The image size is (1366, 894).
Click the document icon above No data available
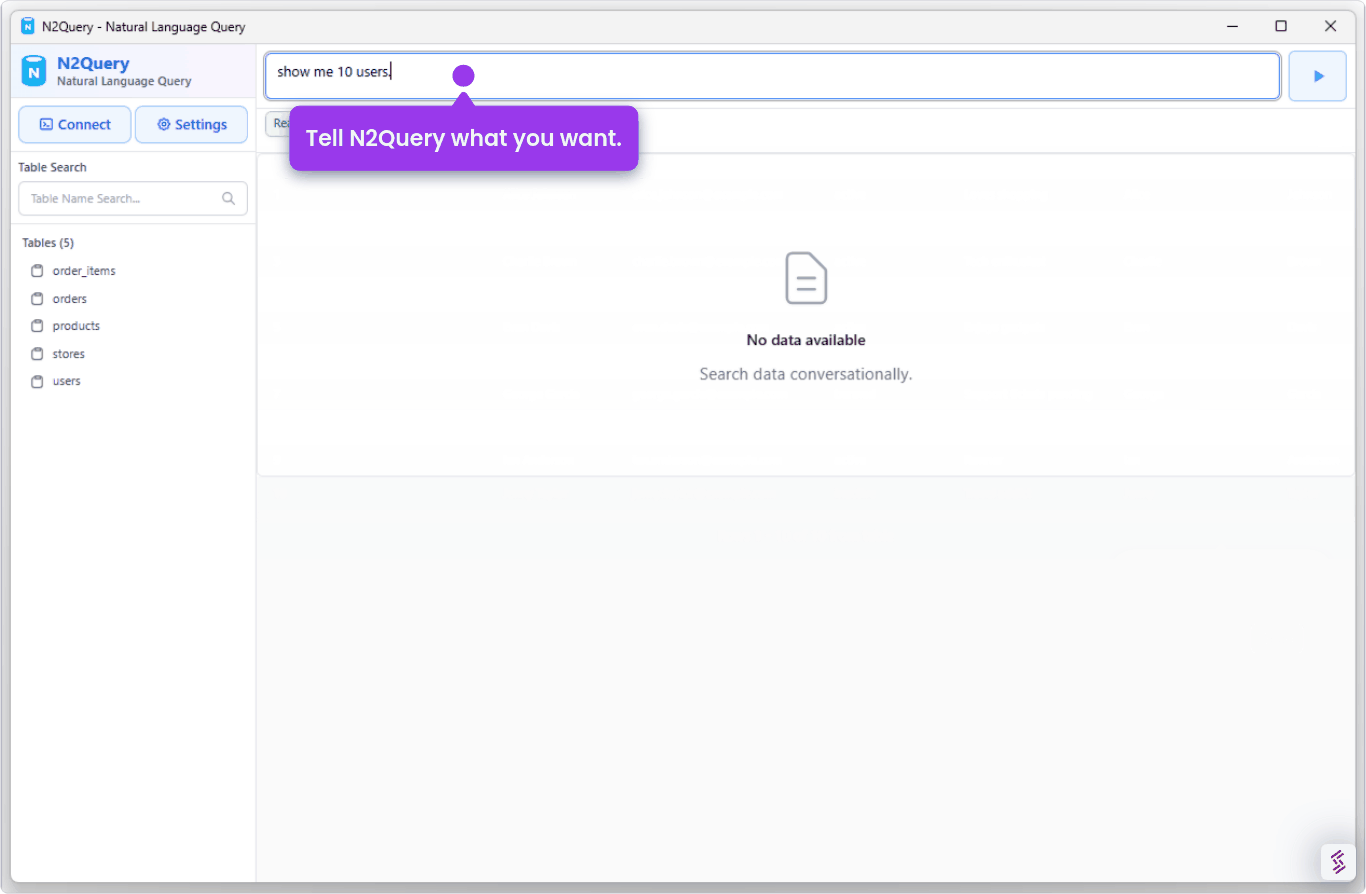[806, 278]
